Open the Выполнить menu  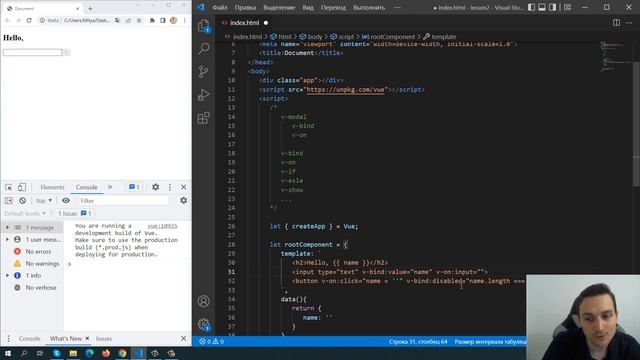[x=369, y=7]
